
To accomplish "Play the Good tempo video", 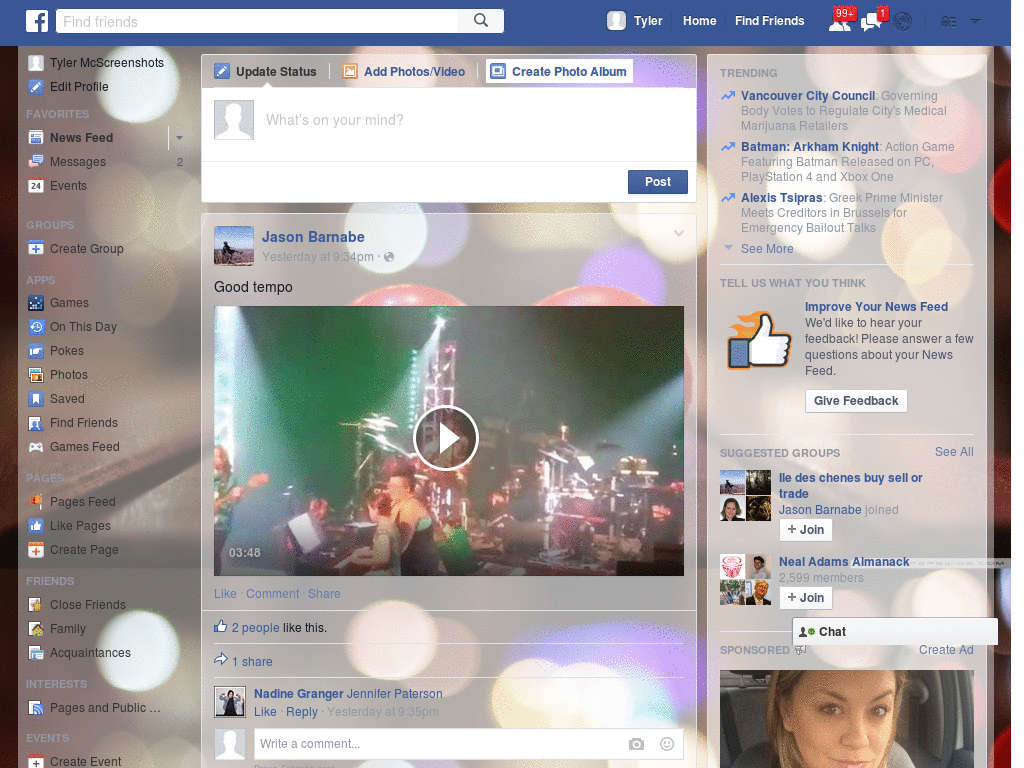I will [446, 438].
